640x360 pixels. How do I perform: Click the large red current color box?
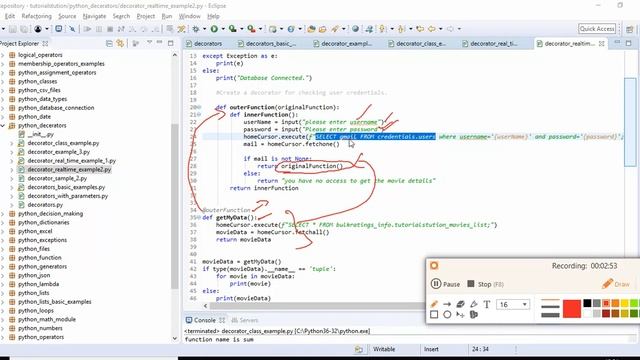pyautogui.click(x=571, y=308)
